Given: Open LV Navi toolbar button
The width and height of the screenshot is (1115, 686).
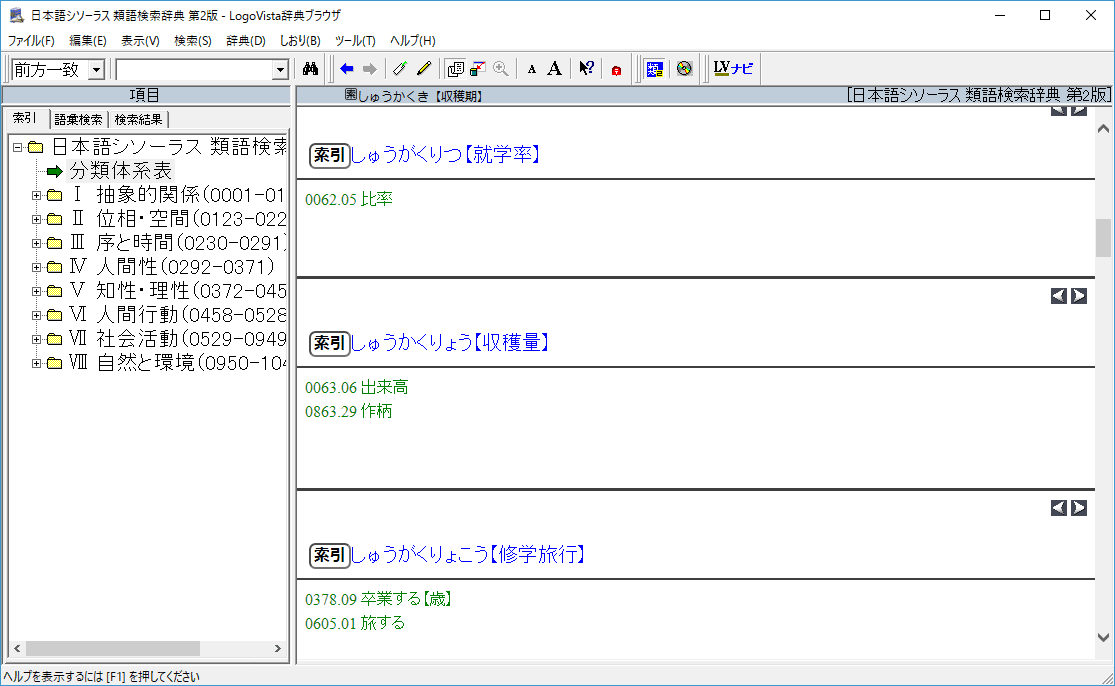Looking at the screenshot, I should click(733, 69).
